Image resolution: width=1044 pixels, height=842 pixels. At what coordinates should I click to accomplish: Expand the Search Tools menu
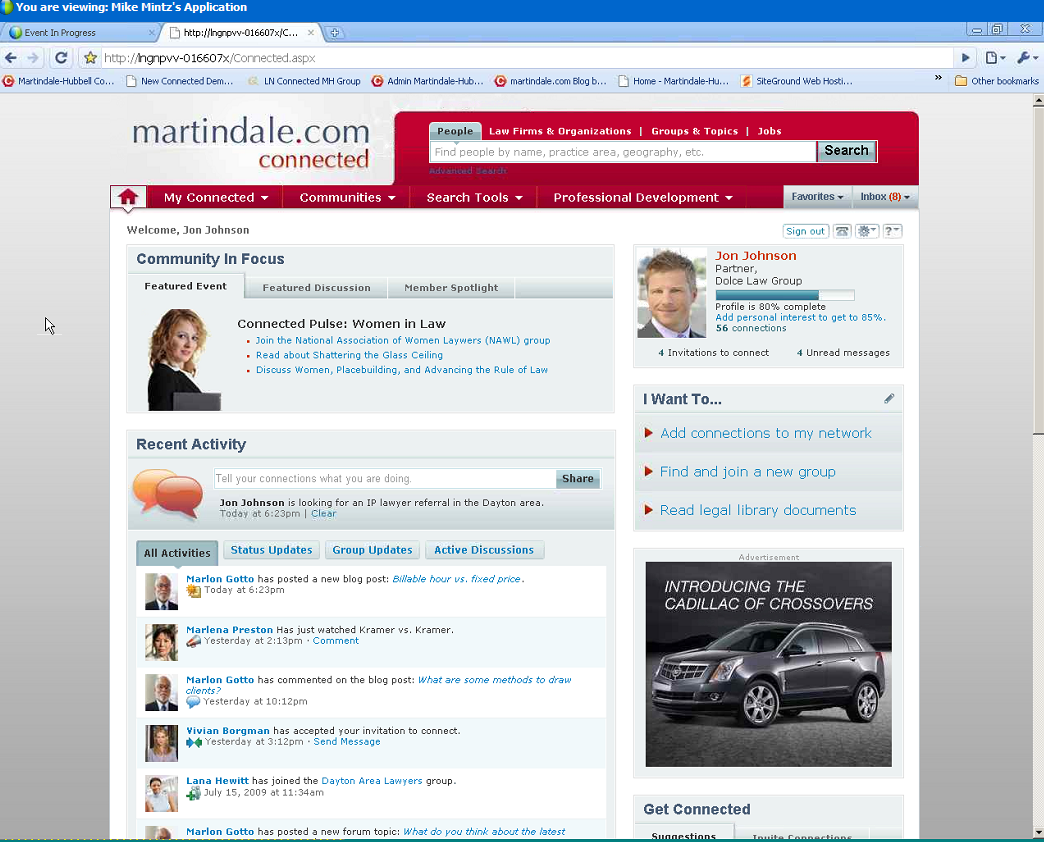click(x=474, y=198)
